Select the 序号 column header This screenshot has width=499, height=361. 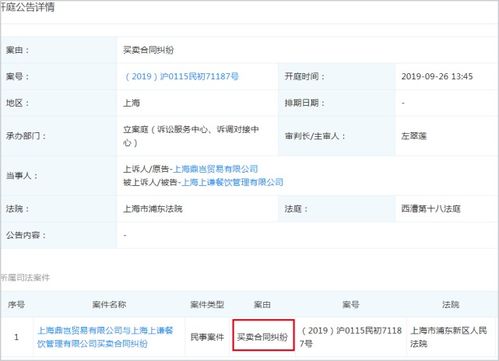(x=16, y=304)
